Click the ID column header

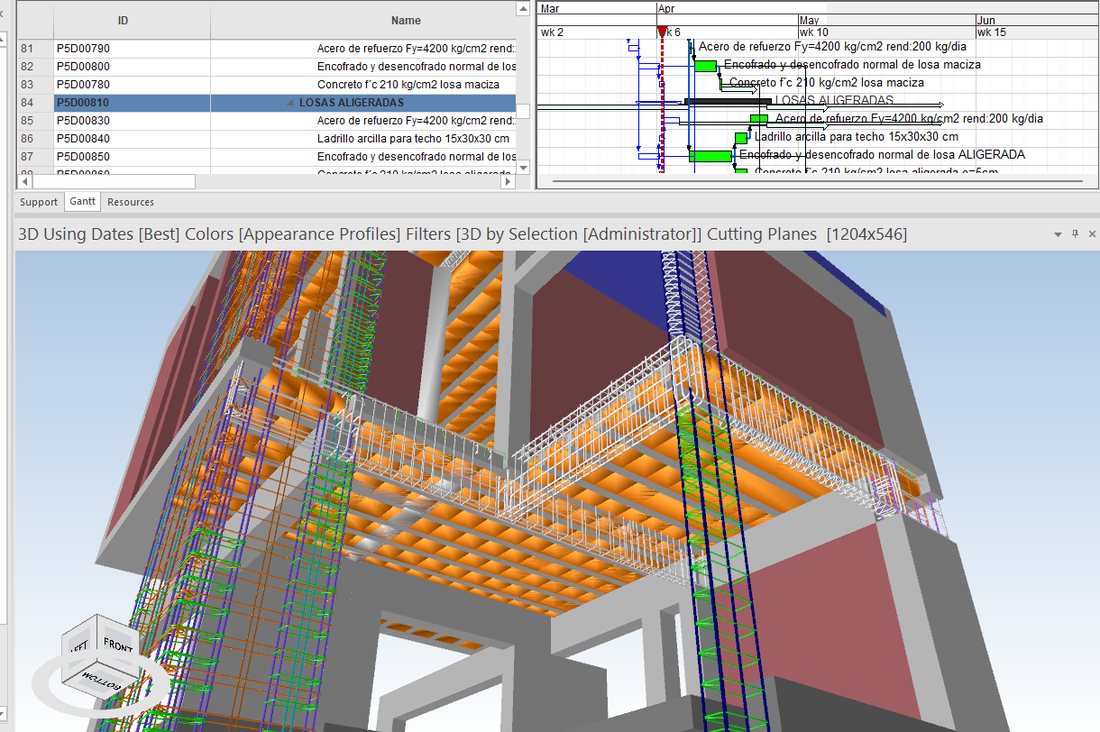point(123,20)
